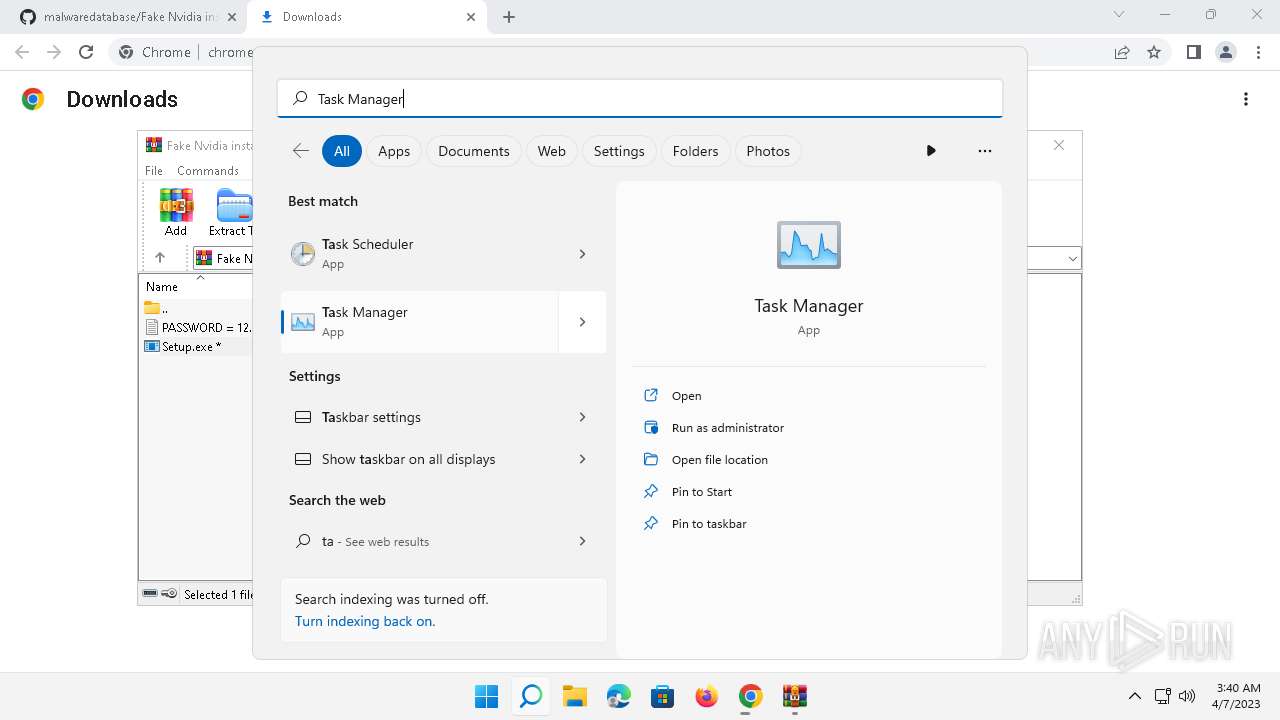Image resolution: width=1280 pixels, height=720 pixels.
Task: Select the Apps filter tab
Action: pyautogui.click(x=394, y=151)
